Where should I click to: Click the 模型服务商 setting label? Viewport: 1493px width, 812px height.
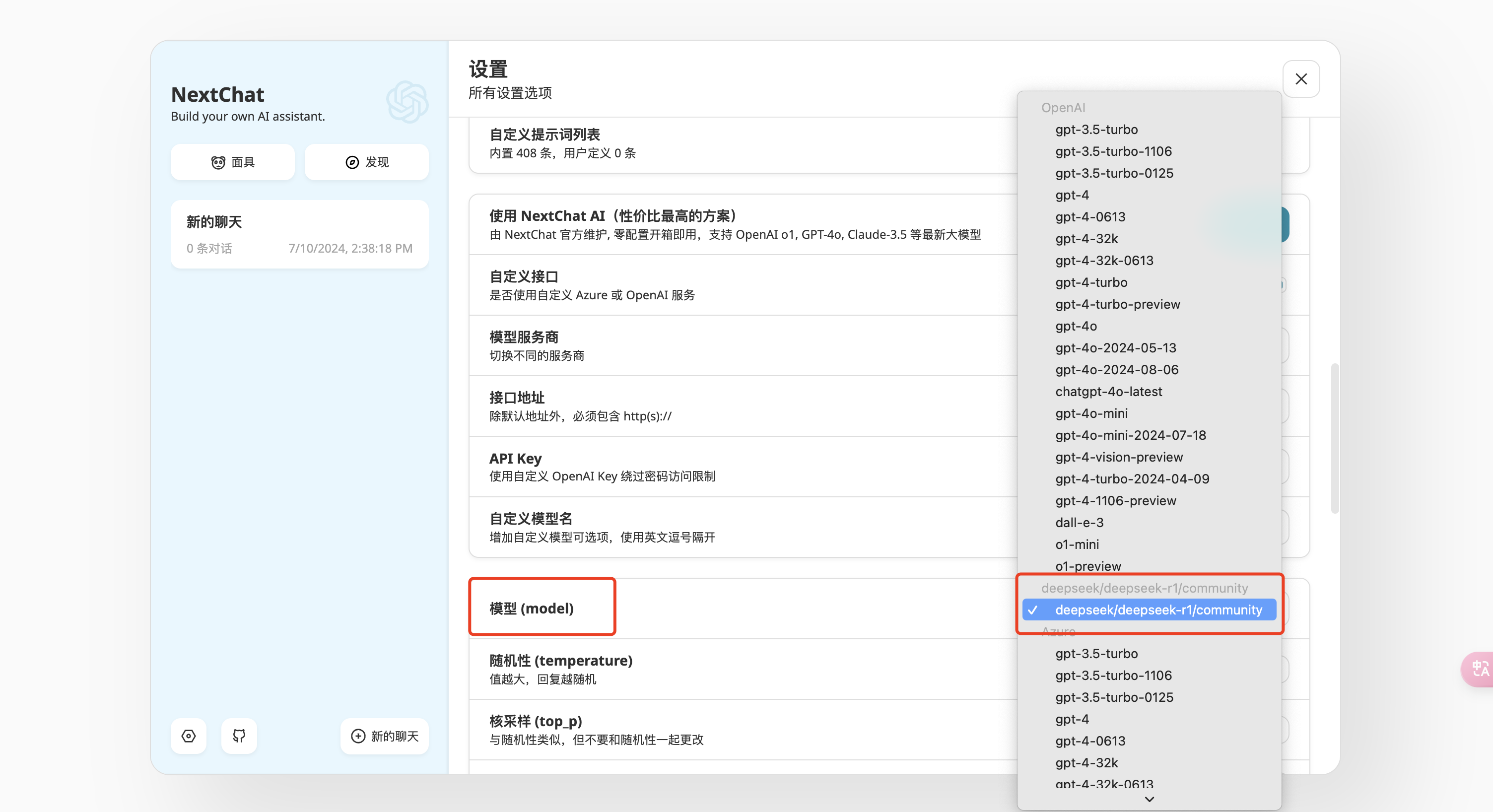click(x=523, y=338)
